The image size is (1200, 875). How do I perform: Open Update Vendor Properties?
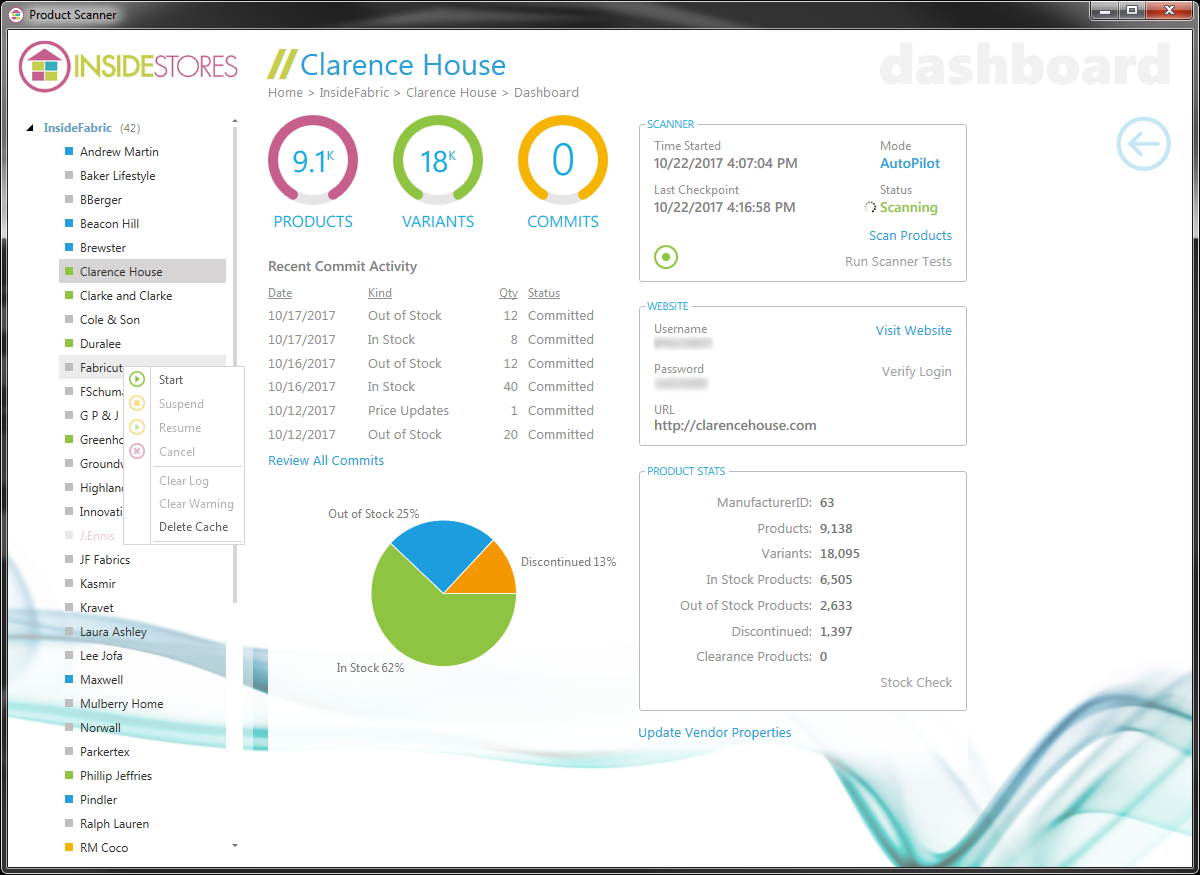(715, 733)
